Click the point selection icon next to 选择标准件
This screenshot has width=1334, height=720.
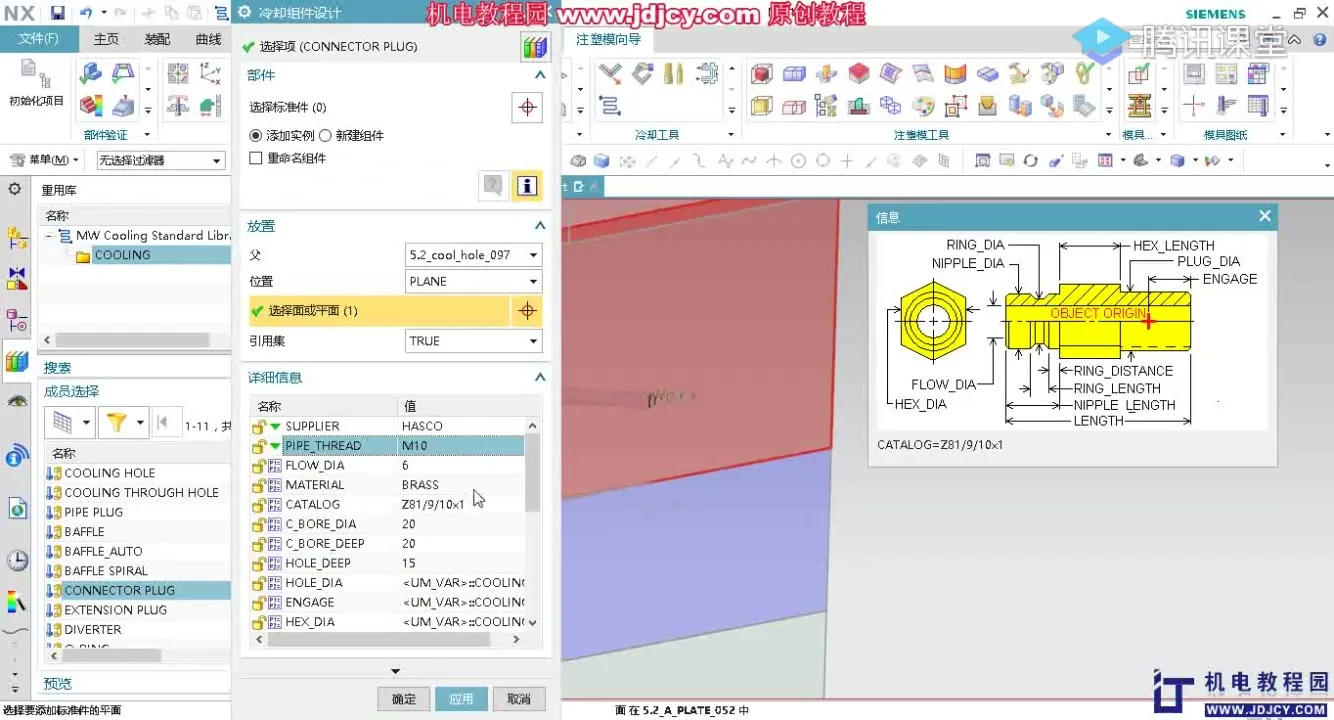tap(527, 108)
